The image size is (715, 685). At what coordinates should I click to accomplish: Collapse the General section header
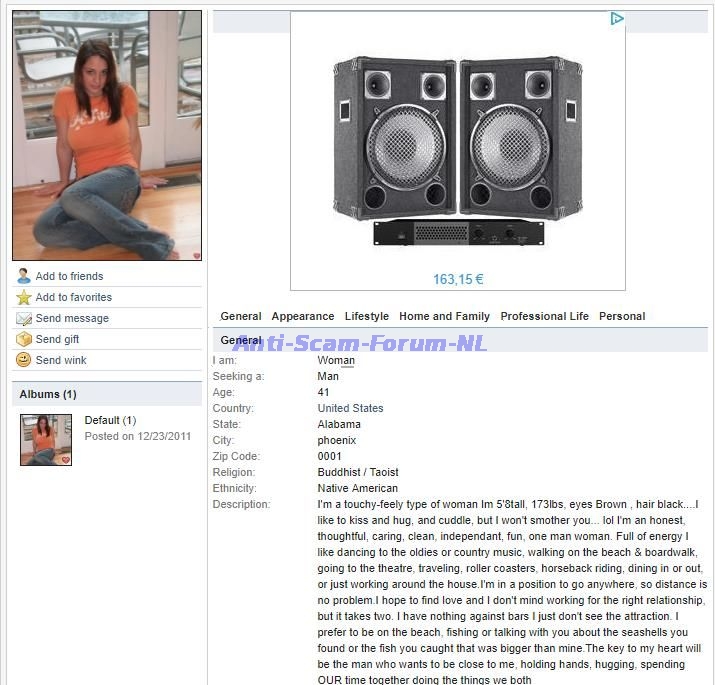(x=241, y=340)
